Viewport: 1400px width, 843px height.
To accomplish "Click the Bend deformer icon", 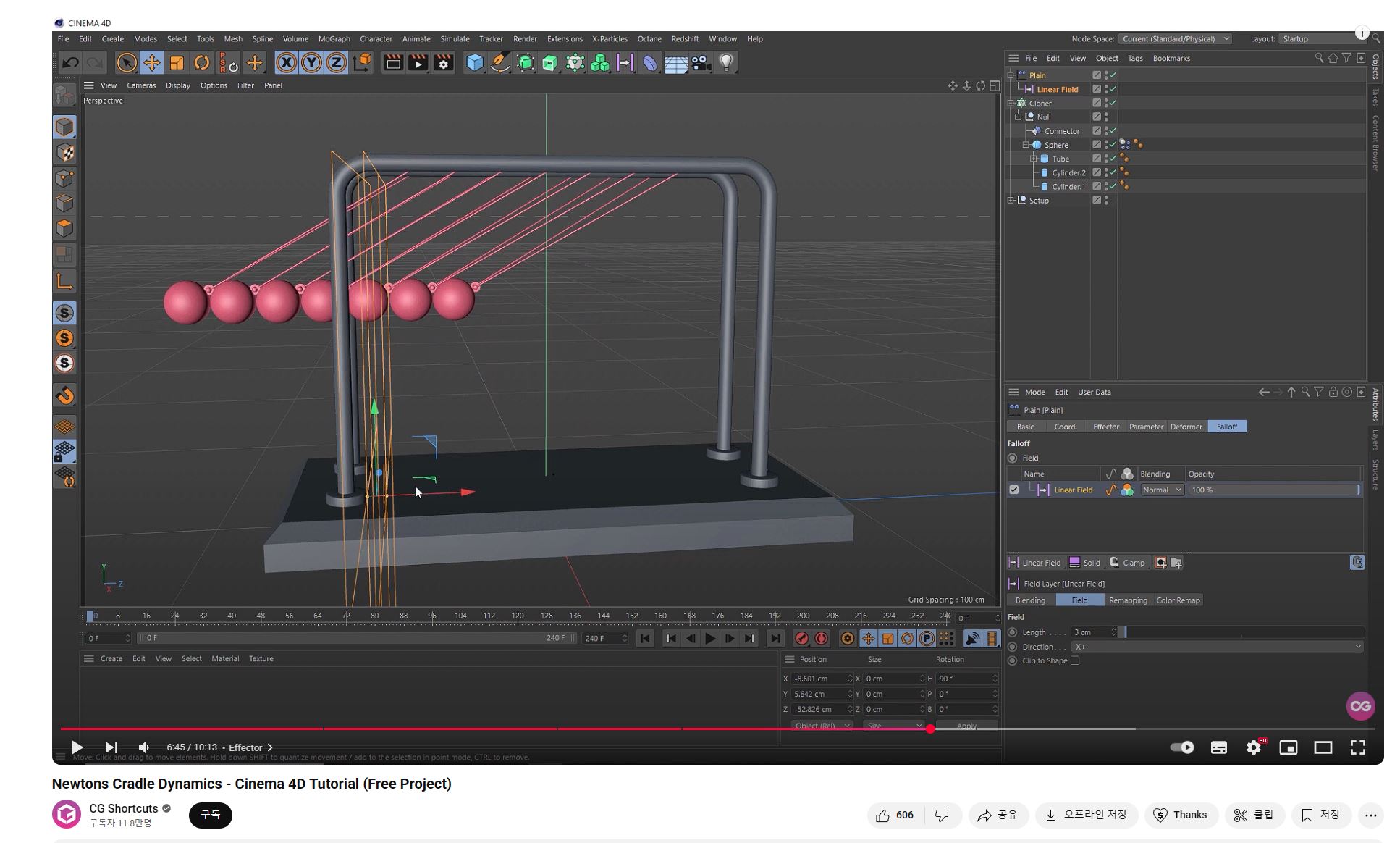I will (x=650, y=63).
